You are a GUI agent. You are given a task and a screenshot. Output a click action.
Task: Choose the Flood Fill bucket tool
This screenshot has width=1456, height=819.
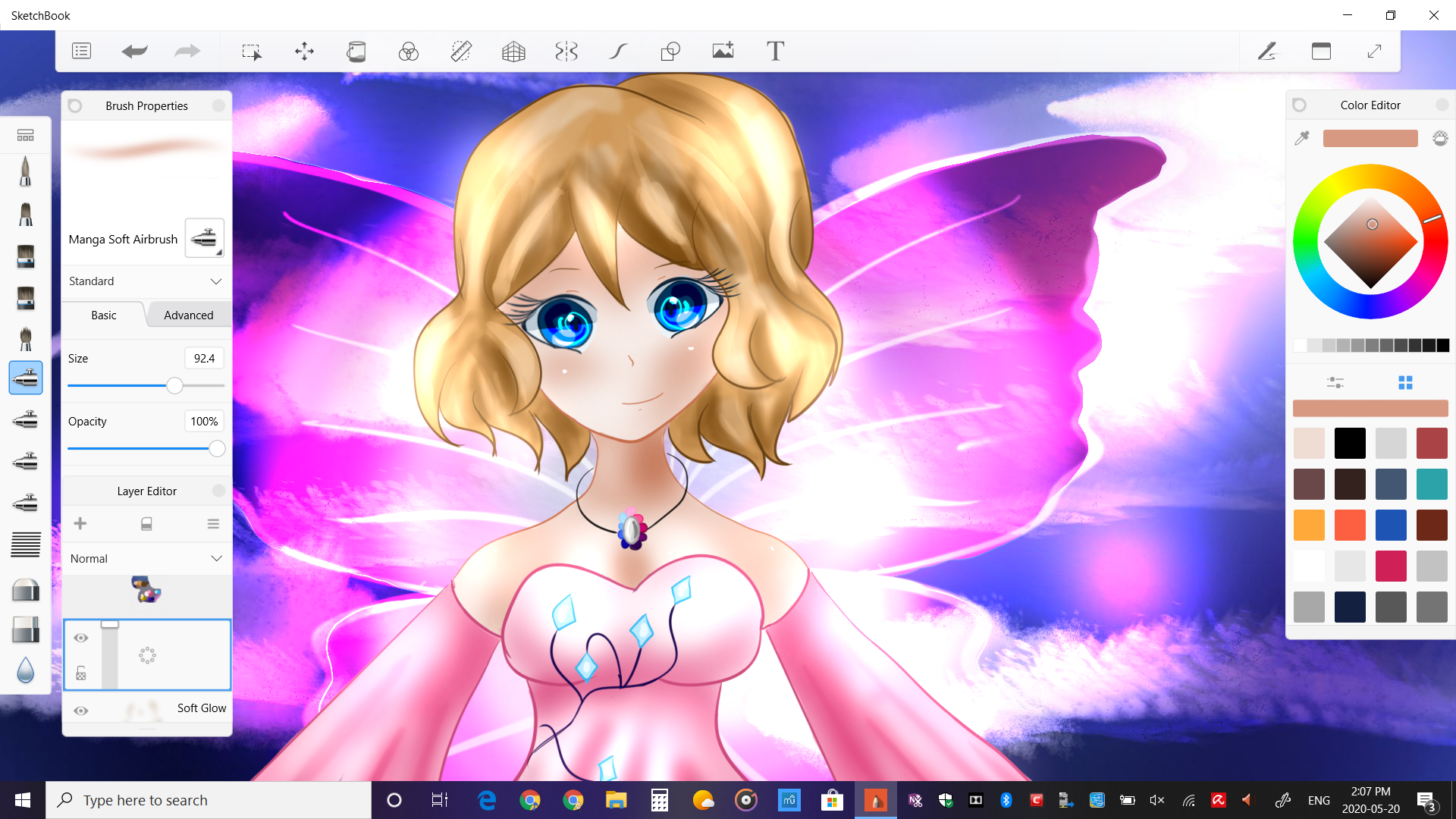356,51
